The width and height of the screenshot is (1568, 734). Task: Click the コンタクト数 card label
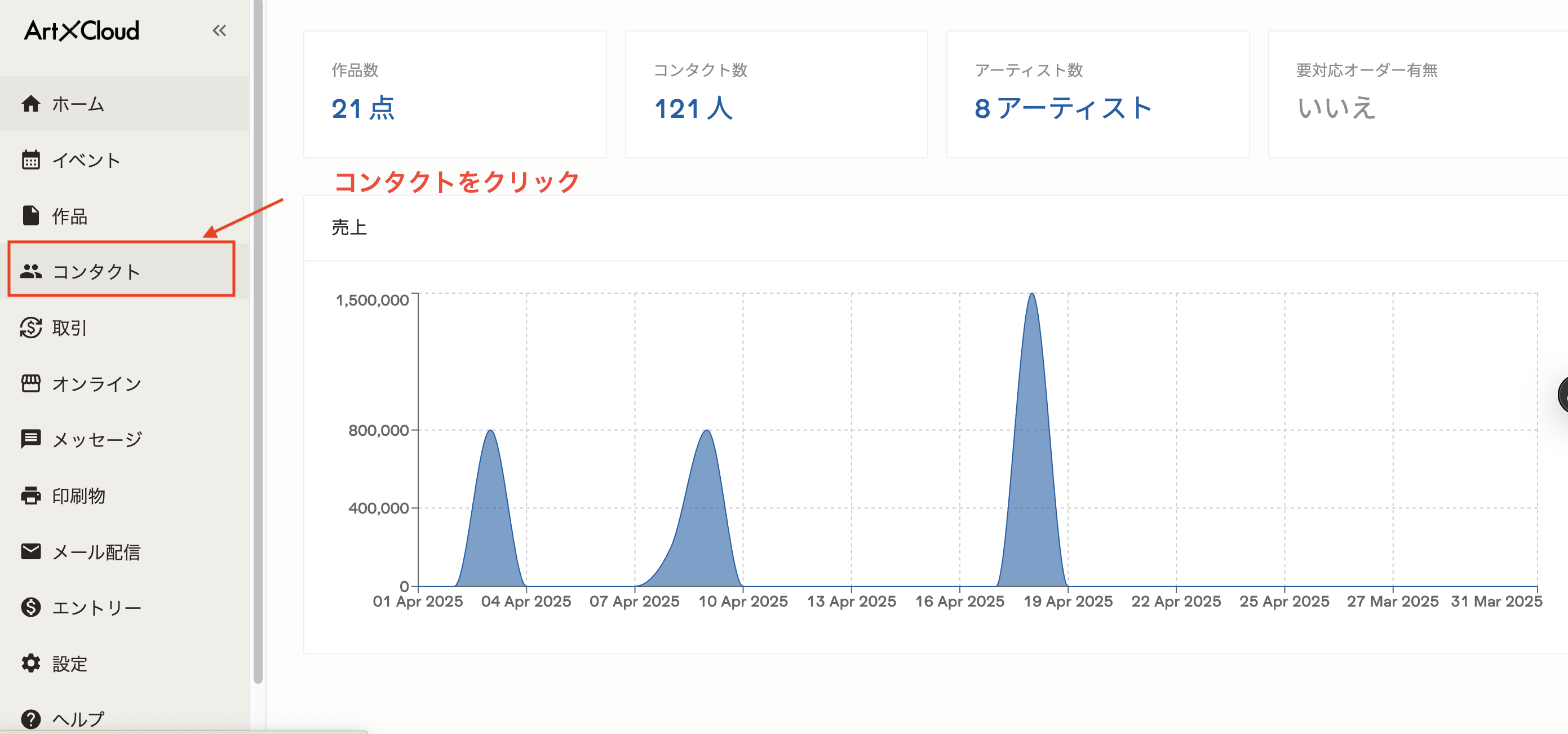pos(701,70)
